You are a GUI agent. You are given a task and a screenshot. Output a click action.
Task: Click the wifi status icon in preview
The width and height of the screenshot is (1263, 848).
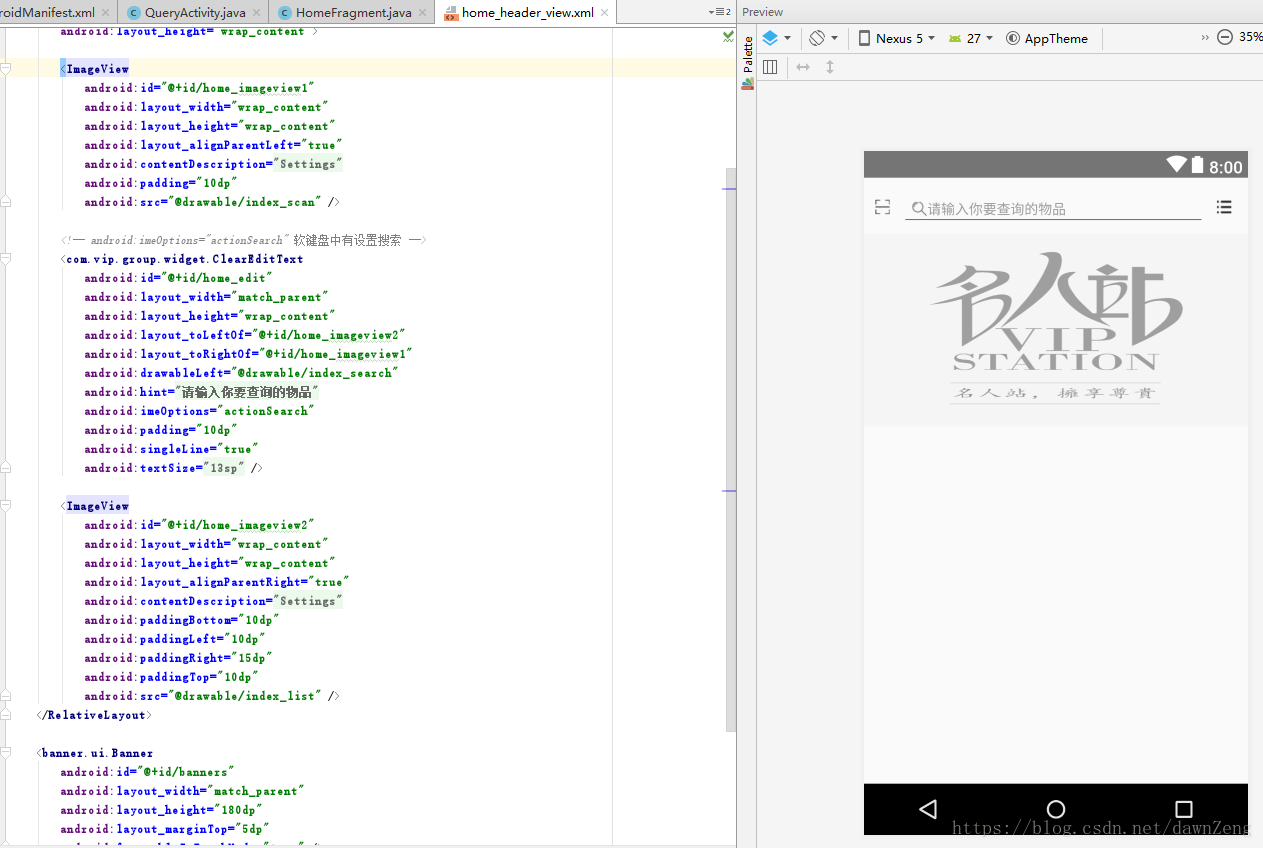pos(1176,164)
